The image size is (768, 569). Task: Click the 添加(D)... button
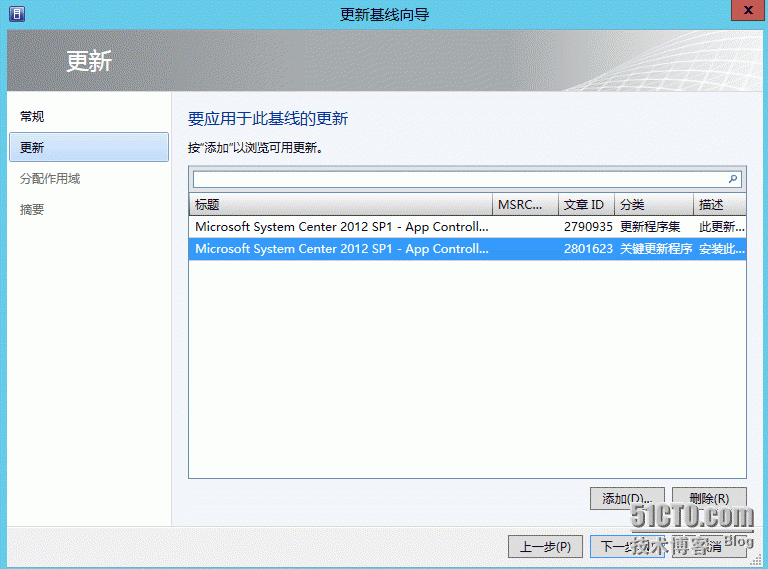tap(627, 498)
